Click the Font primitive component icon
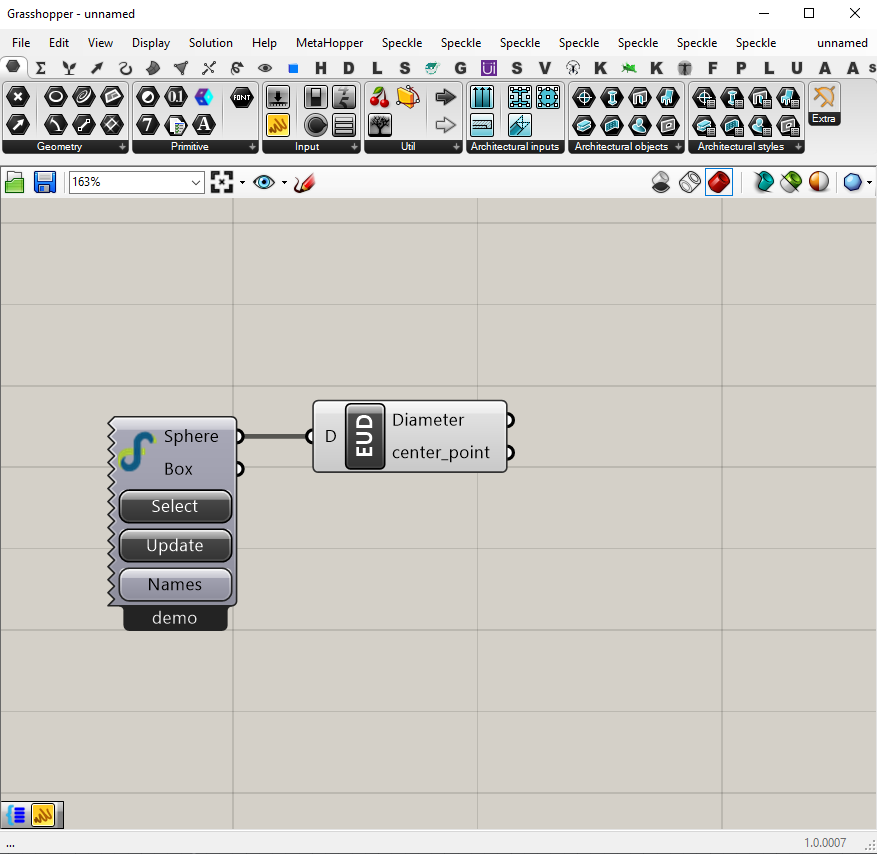This screenshot has height=854, width=877. click(x=241, y=97)
